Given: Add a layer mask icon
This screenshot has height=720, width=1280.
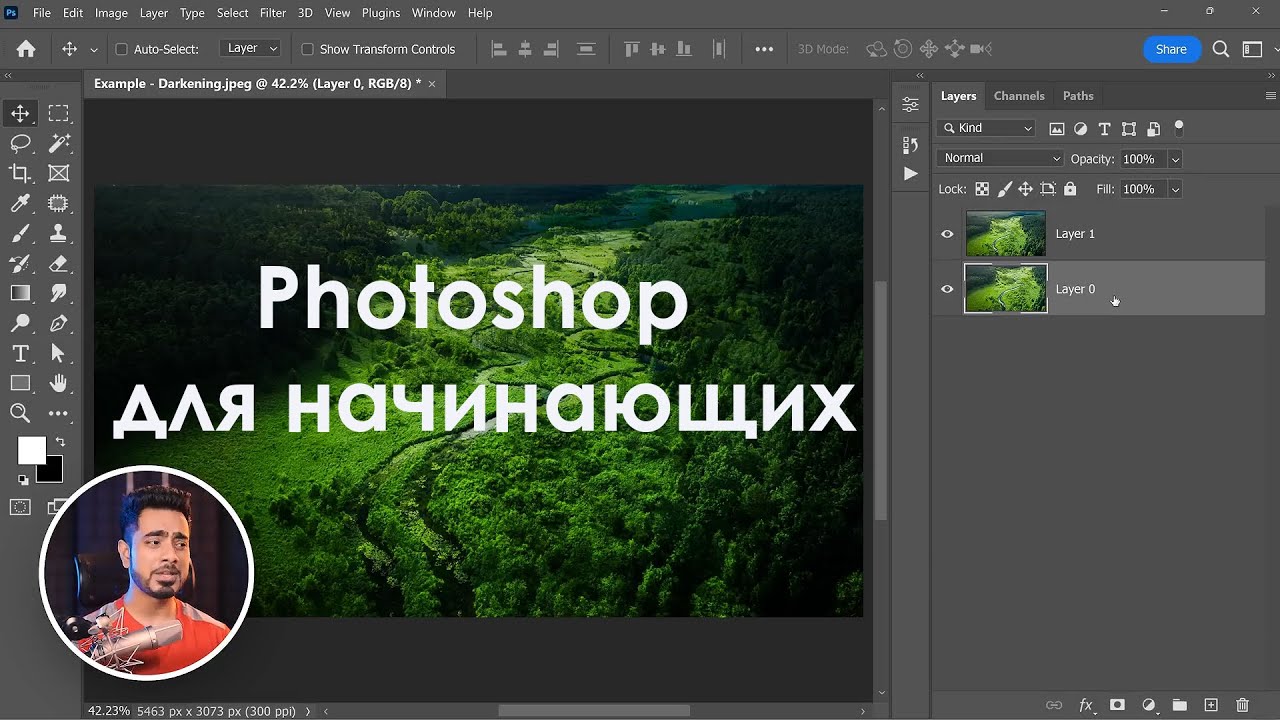Looking at the screenshot, I should click(1117, 705).
